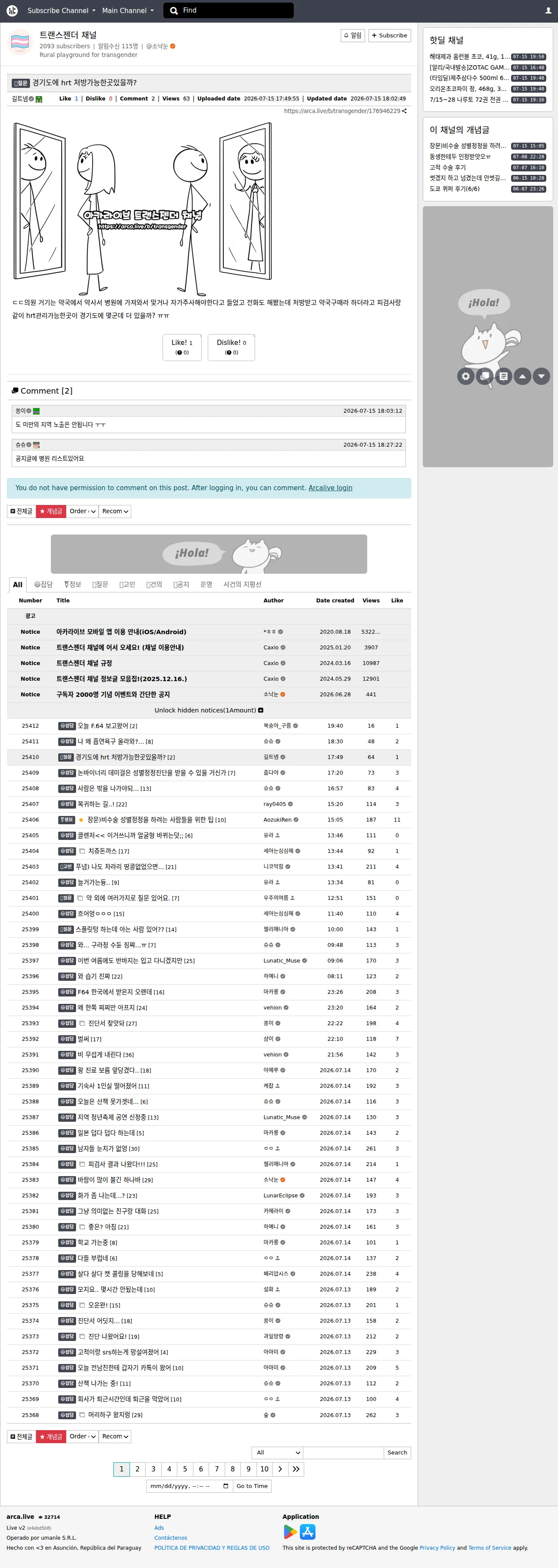Click the floating jump-to-bottom arrow
Screen dimensions: 558x1568
coord(541,376)
